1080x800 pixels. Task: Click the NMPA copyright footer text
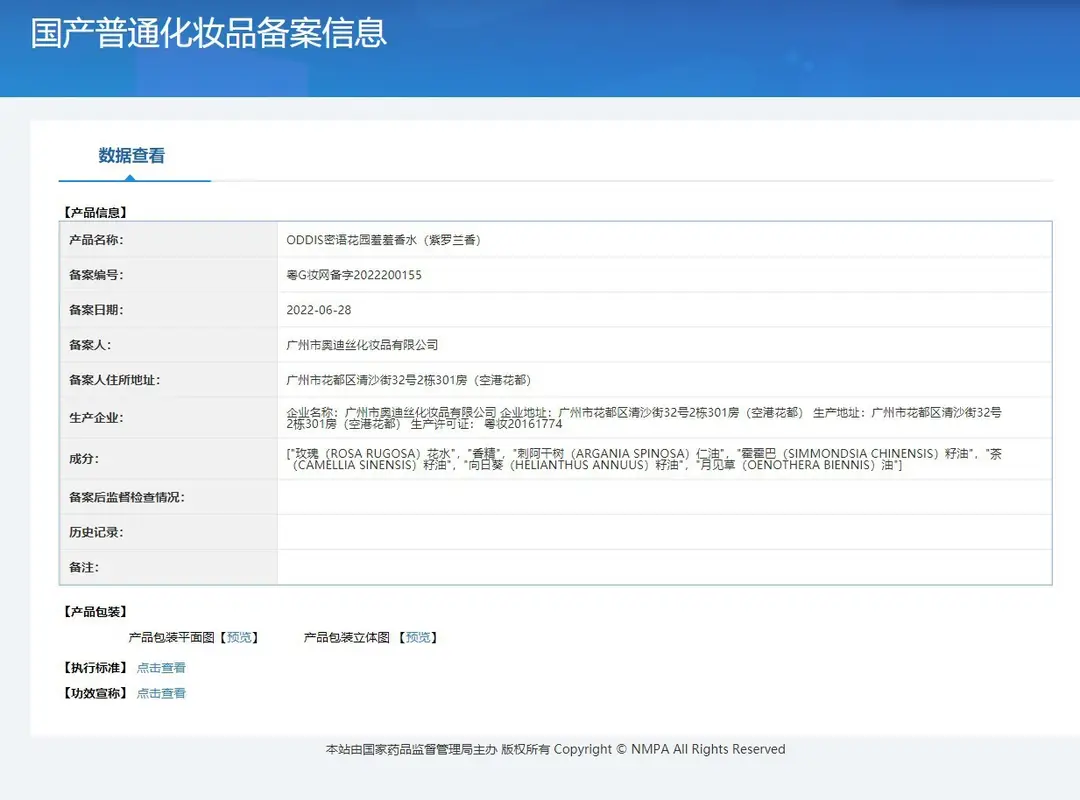pyautogui.click(x=555, y=749)
